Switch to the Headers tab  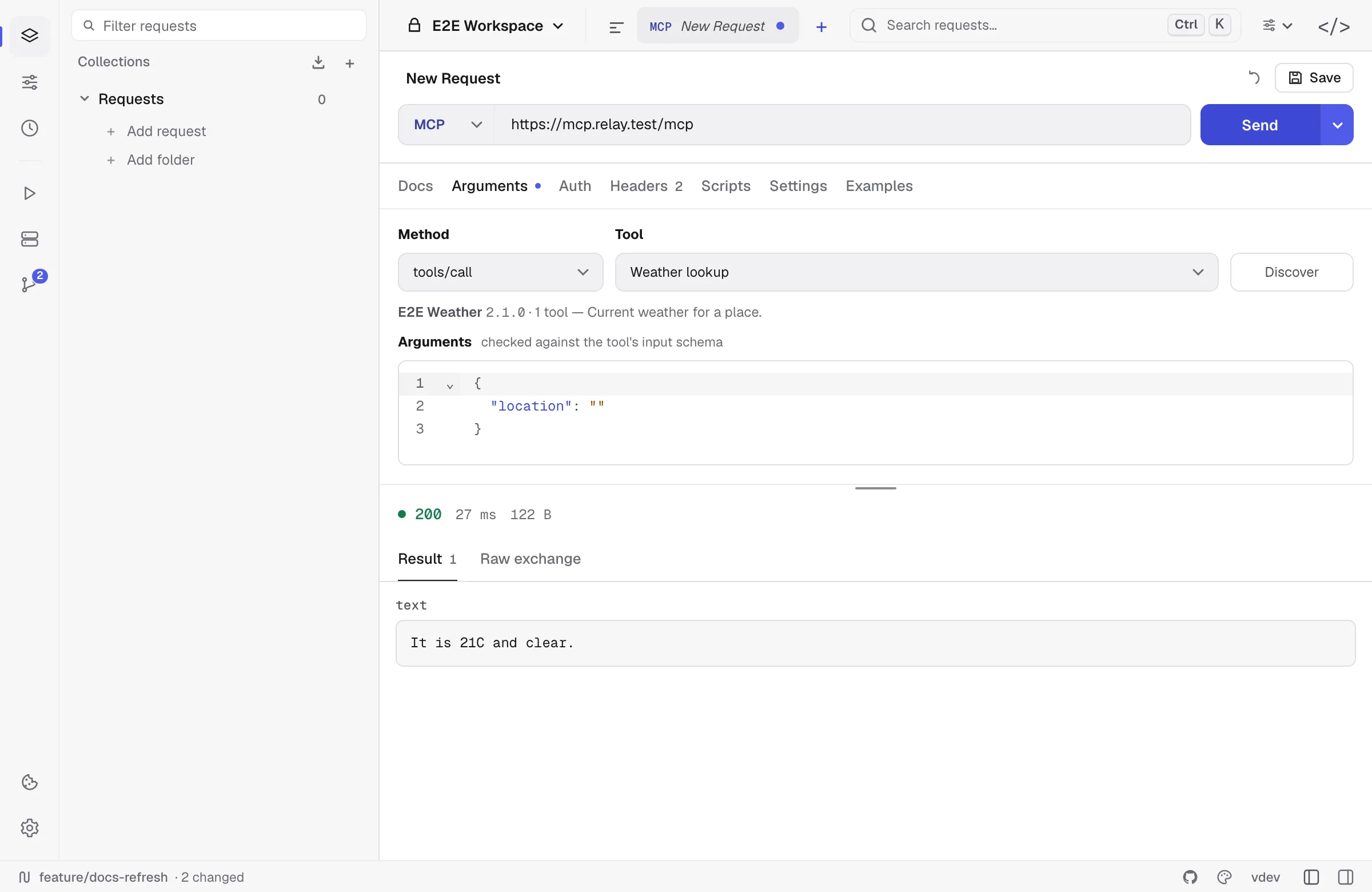click(x=645, y=186)
